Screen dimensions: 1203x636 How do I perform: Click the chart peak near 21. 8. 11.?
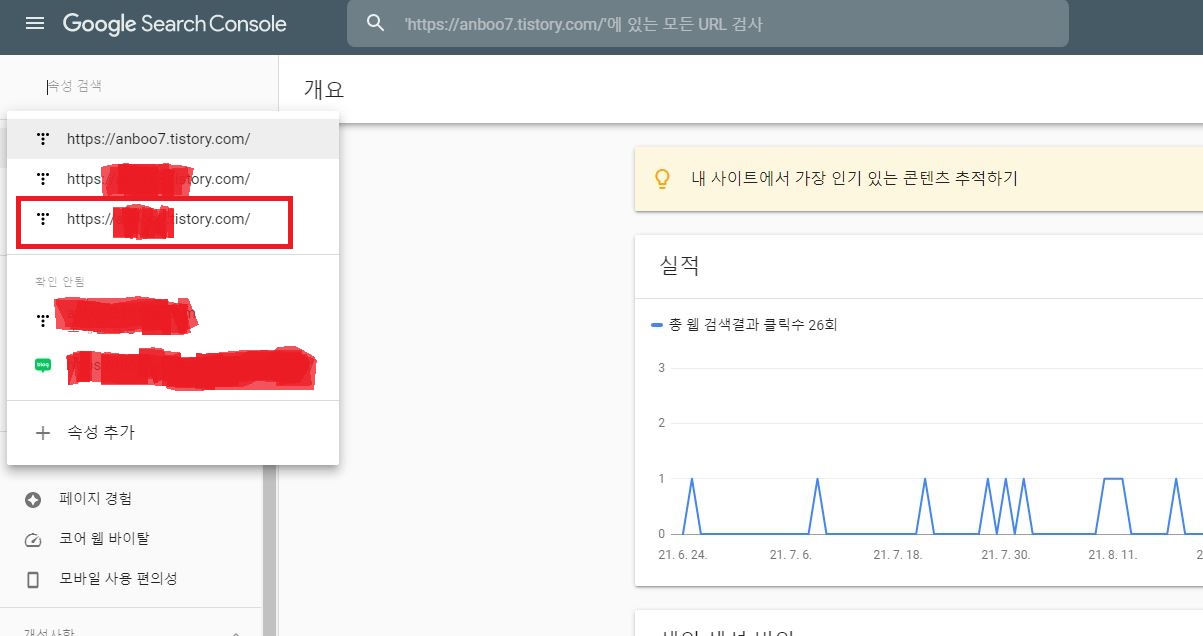point(1113,479)
